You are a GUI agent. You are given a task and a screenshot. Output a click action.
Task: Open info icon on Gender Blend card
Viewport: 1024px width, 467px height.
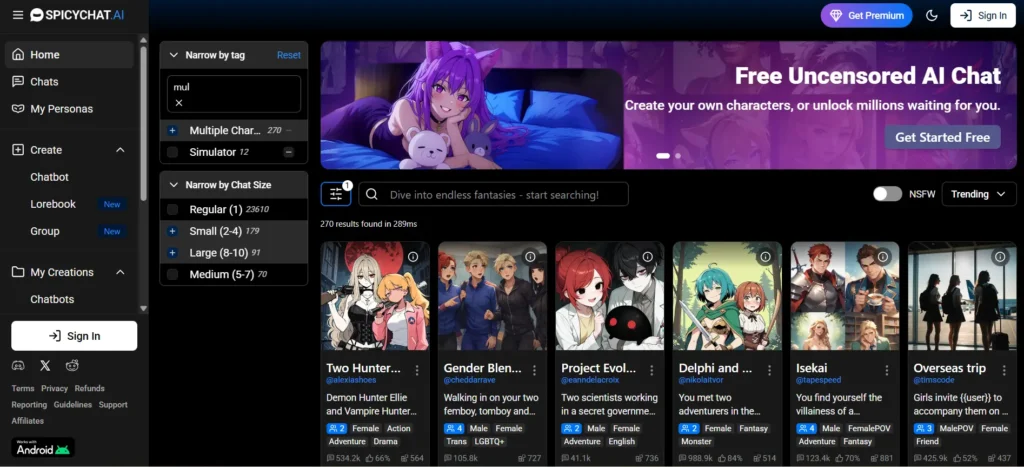(530, 257)
